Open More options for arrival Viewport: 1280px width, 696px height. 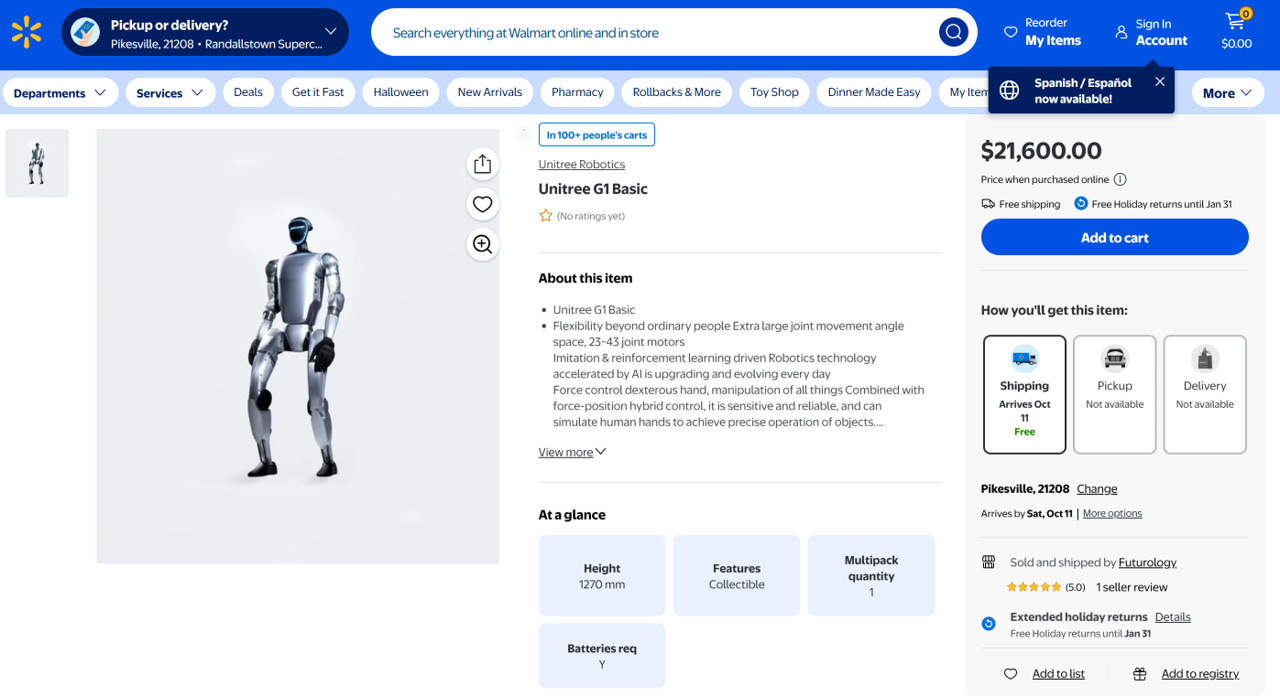[x=1112, y=513]
